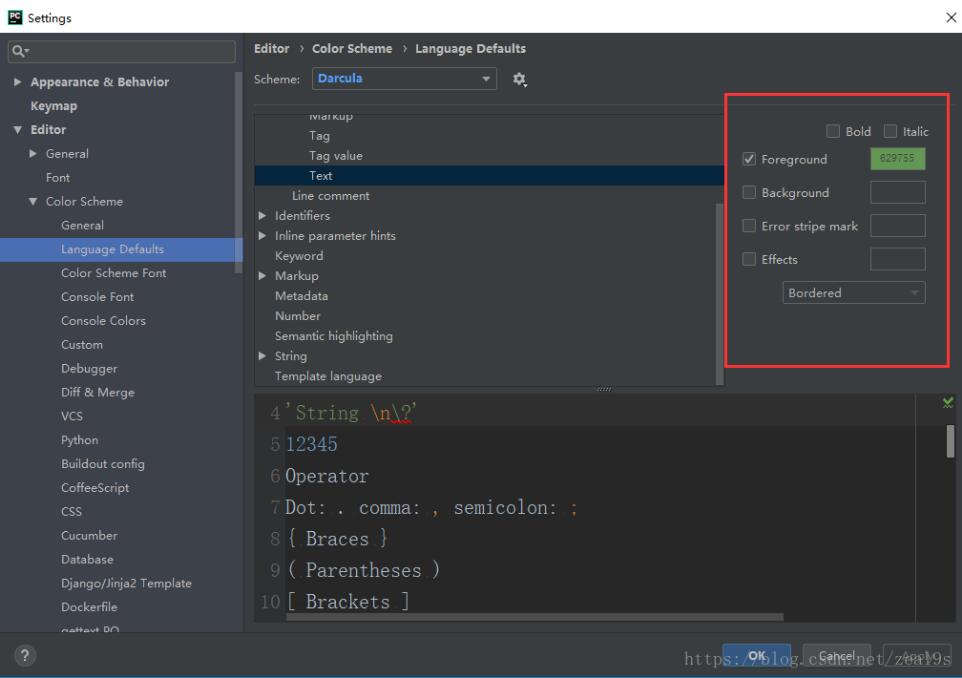The image size is (962, 678).
Task: Select Metadata attribute
Action: coord(301,296)
